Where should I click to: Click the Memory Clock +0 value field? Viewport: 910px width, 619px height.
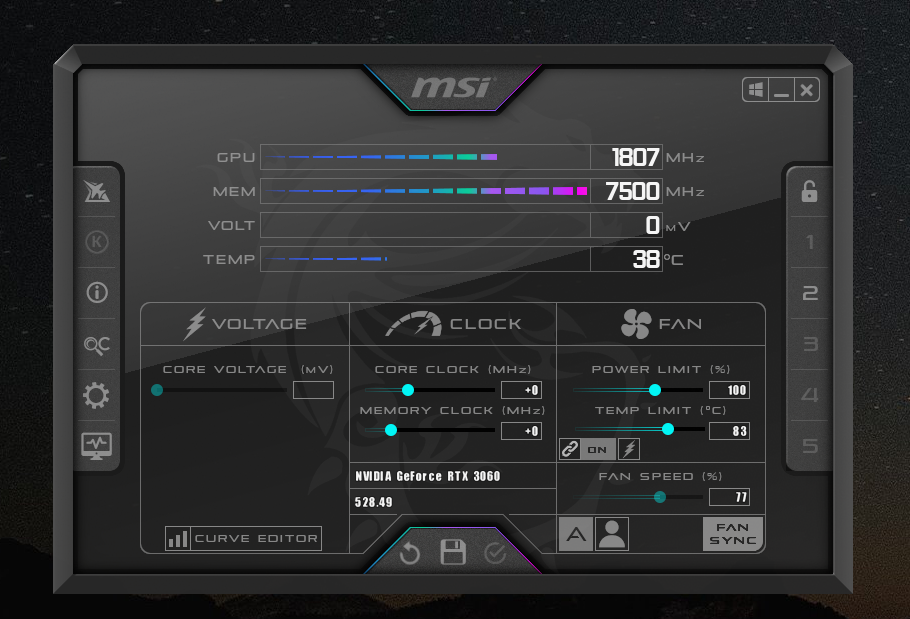pyautogui.click(x=521, y=430)
